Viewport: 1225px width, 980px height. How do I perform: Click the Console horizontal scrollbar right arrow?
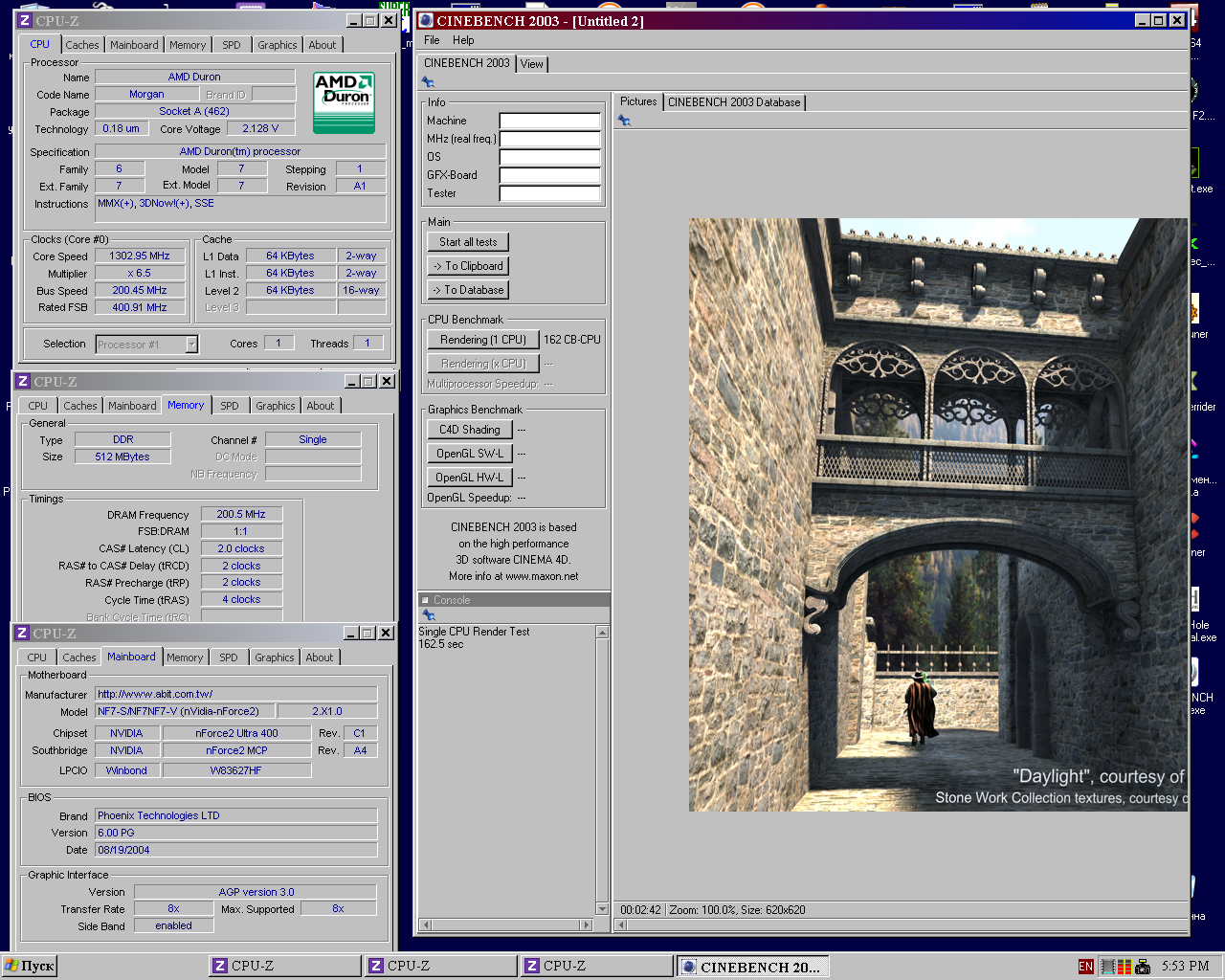pyautogui.click(x=587, y=924)
